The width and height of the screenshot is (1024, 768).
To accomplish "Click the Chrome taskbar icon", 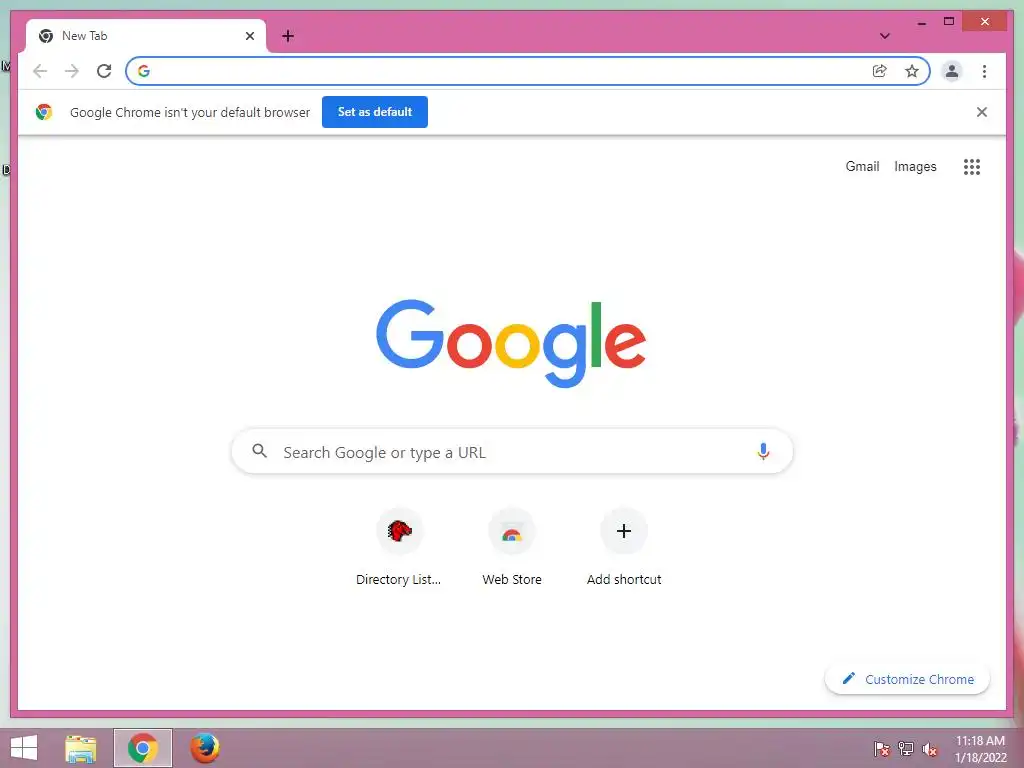I will (143, 748).
